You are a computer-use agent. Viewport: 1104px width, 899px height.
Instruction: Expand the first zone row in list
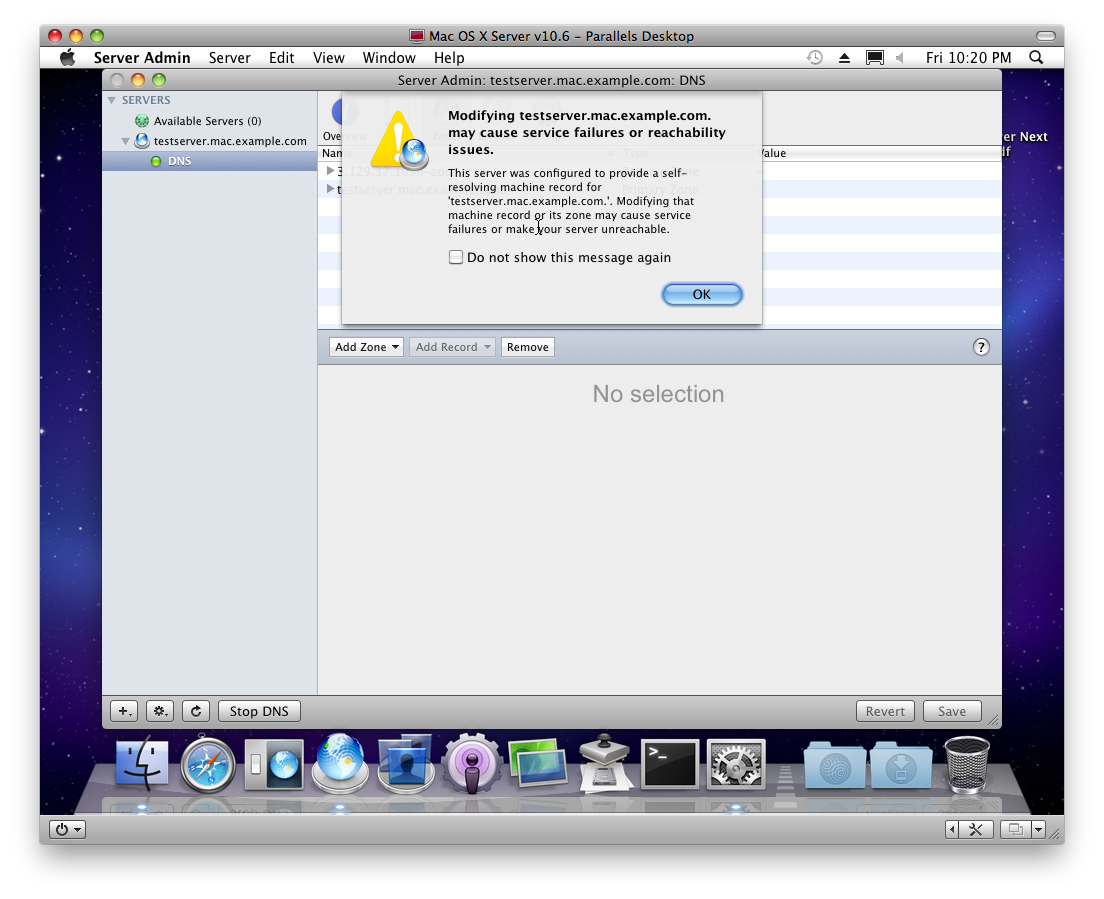point(331,171)
